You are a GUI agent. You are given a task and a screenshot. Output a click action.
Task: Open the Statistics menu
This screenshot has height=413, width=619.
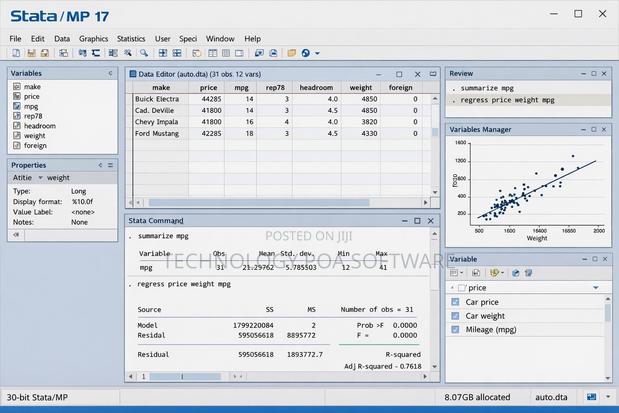coord(131,39)
